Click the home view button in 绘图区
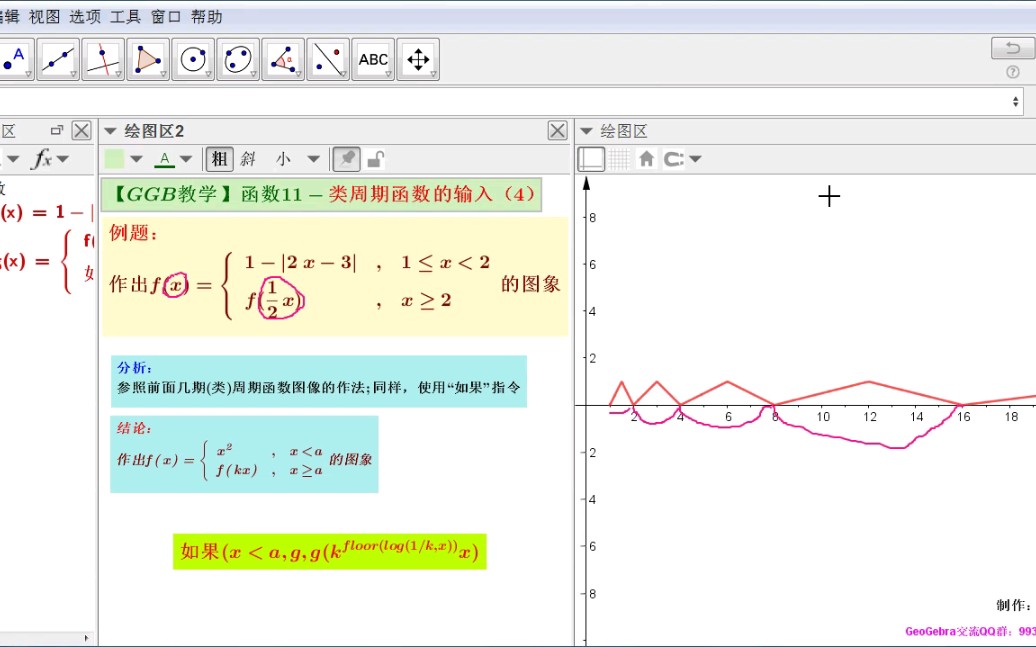Image resolution: width=1036 pixels, height=647 pixels. [647, 158]
